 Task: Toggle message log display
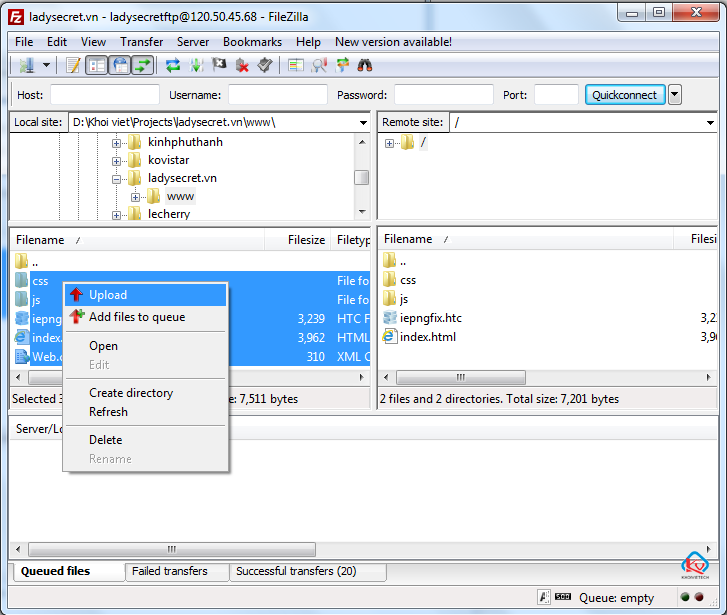click(73, 65)
